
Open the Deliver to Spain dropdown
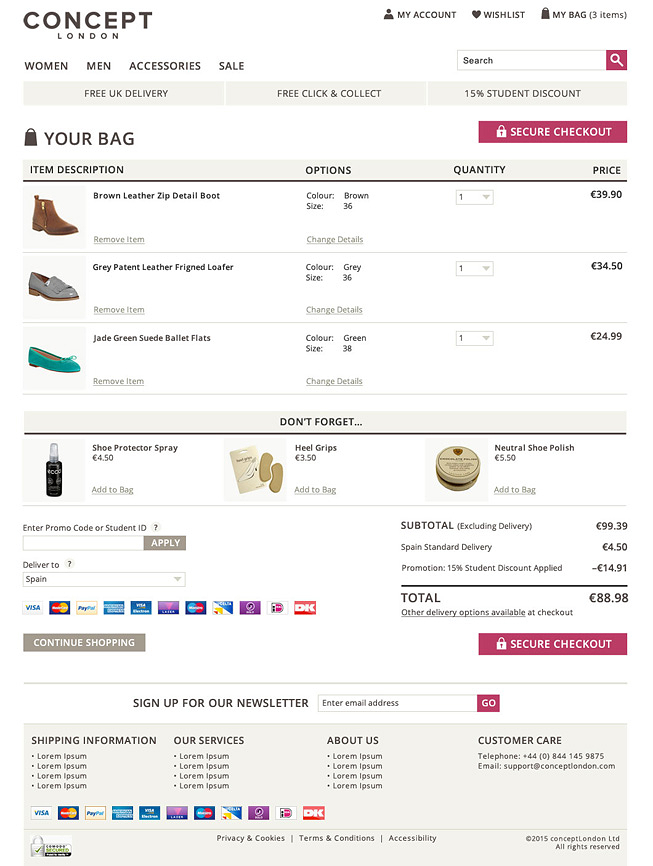tap(104, 579)
